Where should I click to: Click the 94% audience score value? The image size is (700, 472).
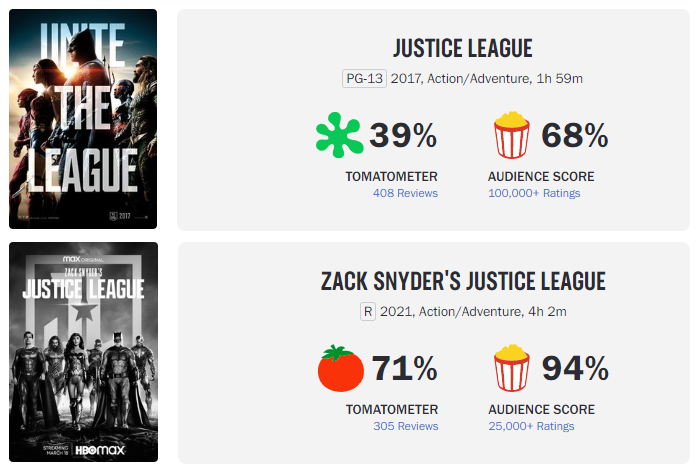click(x=575, y=369)
